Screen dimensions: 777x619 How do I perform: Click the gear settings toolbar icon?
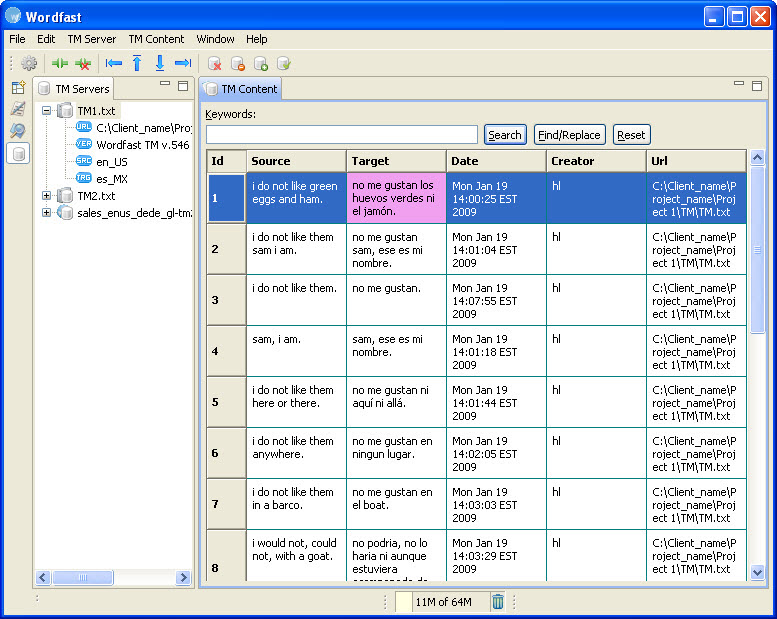point(29,63)
